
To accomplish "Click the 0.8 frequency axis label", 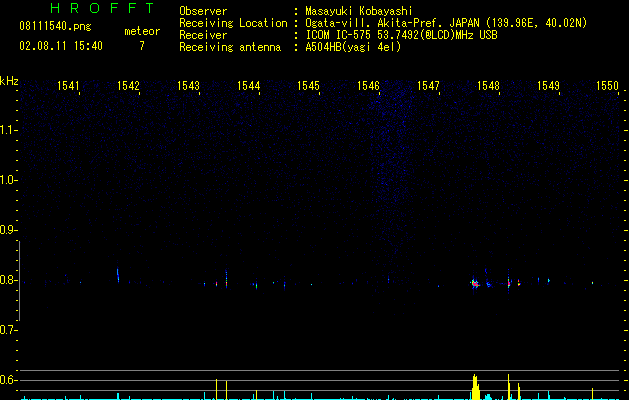I will [x=8, y=280].
